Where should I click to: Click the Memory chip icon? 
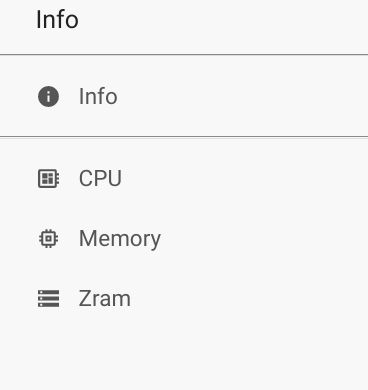coord(48,238)
